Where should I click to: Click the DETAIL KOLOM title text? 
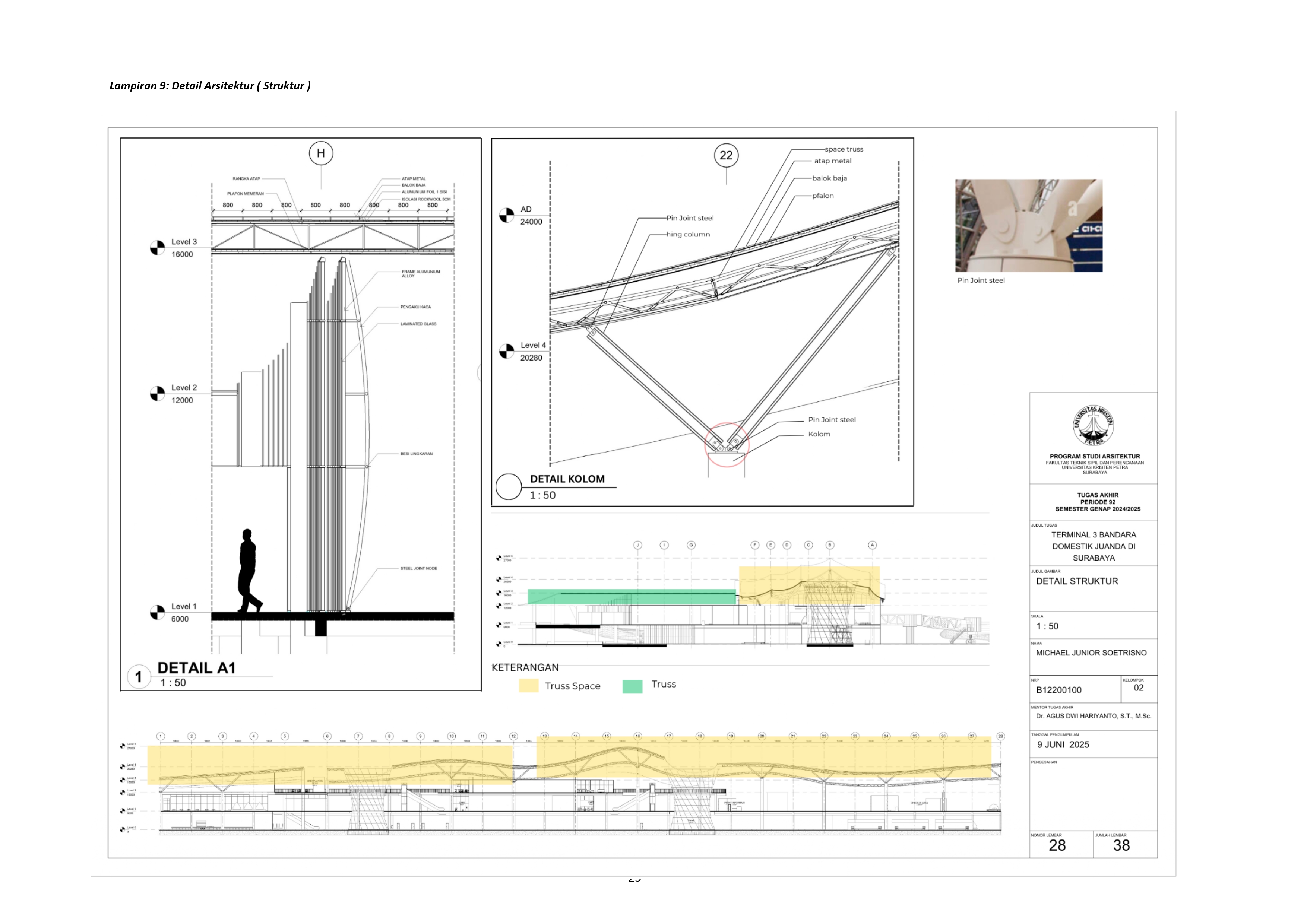[567, 479]
